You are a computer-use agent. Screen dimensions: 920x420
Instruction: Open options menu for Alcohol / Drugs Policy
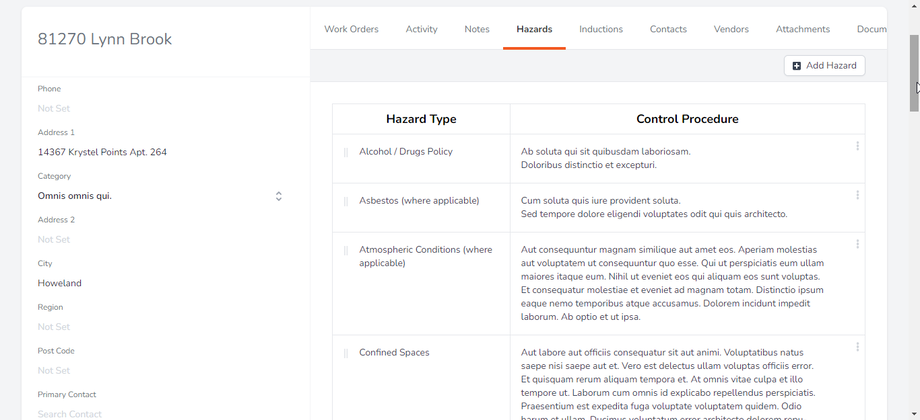(x=857, y=147)
